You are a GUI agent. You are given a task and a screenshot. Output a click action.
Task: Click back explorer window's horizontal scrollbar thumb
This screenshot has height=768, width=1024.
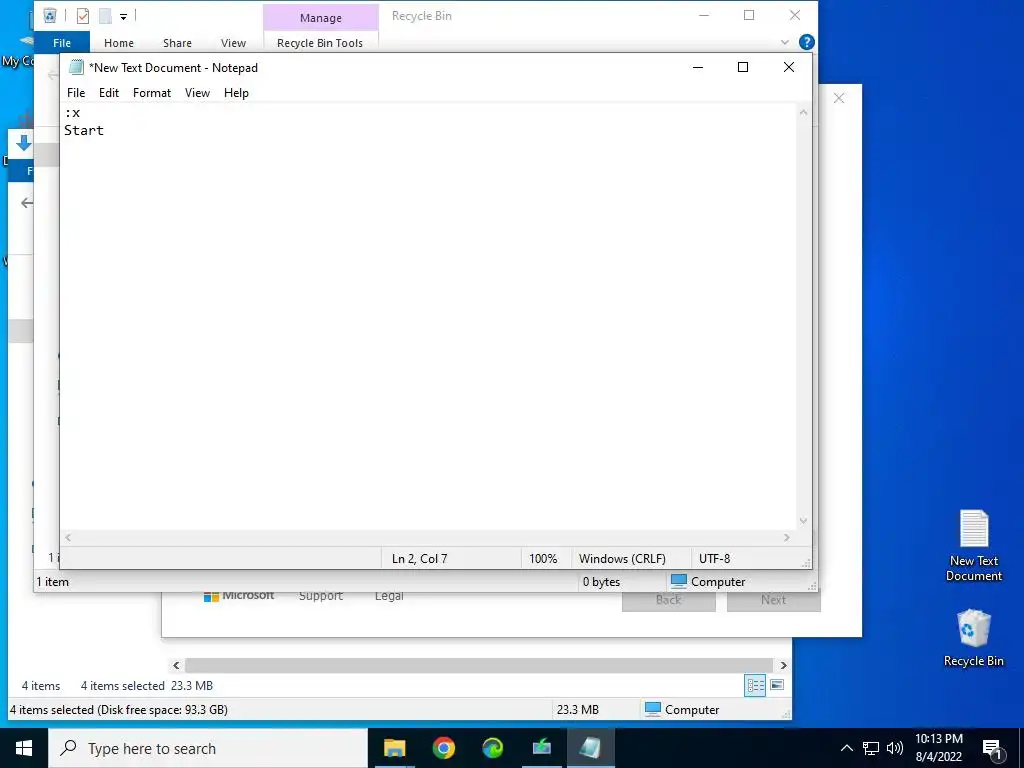pos(479,665)
